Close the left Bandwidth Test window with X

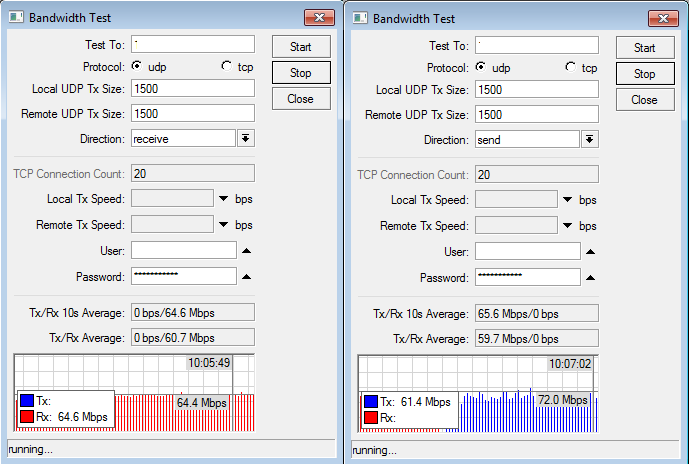pyautogui.click(x=319, y=18)
